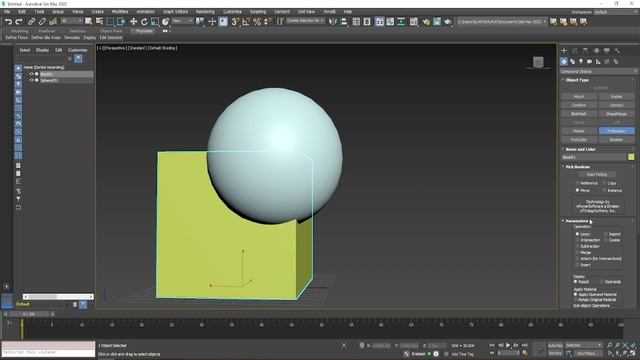Select the Cameras category icon
The width and height of the screenshot is (640, 360).
(x=589, y=61)
